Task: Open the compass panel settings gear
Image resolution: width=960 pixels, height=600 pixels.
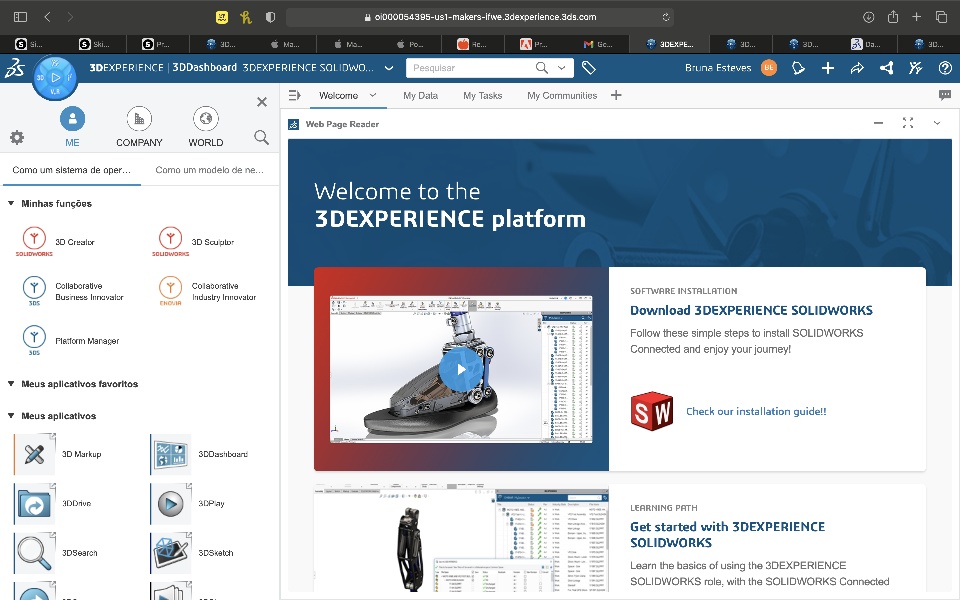Action: click(x=17, y=137)
